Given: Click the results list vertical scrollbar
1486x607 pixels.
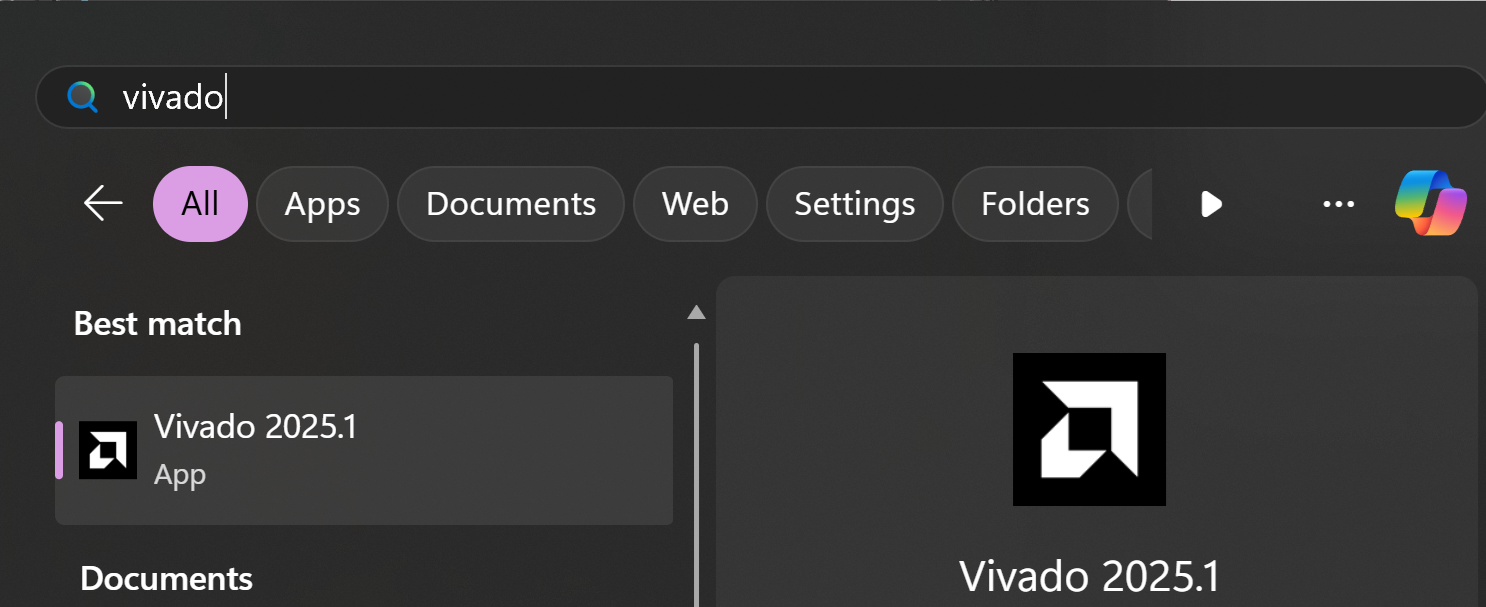Looking at the screenshot, I should (697, 470).
